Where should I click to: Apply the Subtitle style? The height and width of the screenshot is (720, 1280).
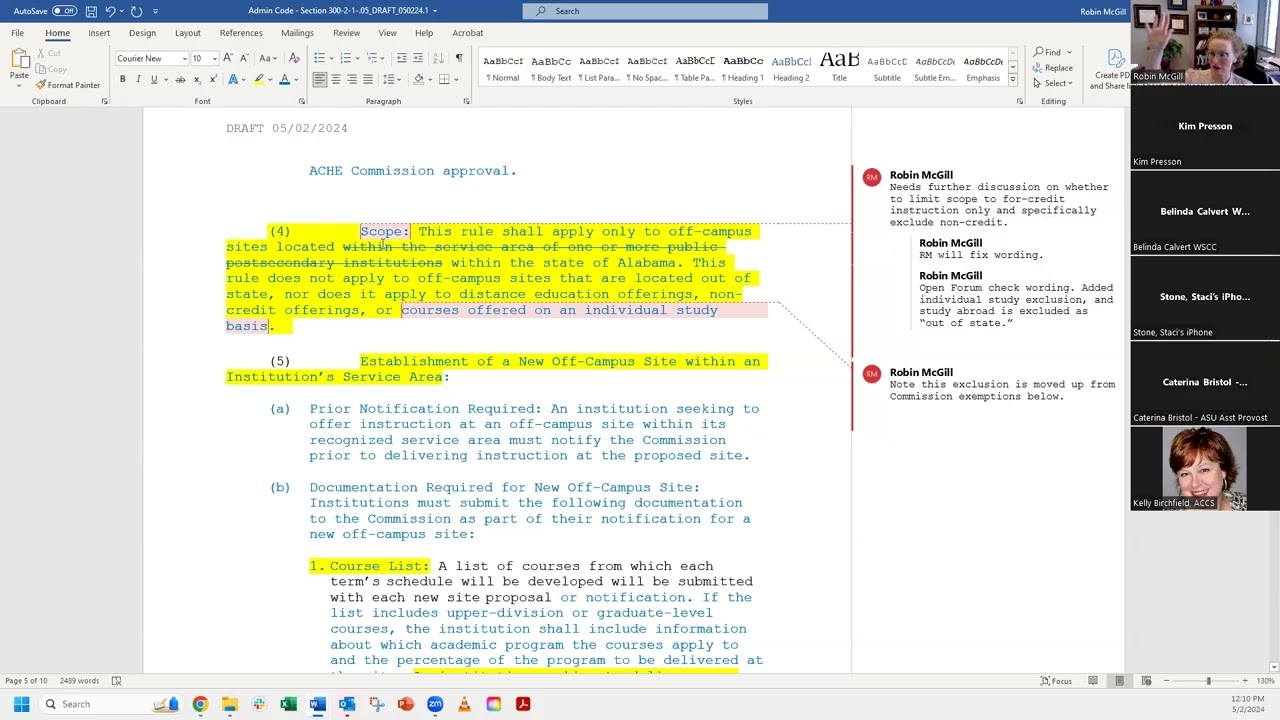pyautogui.click(x=887, y=68)
